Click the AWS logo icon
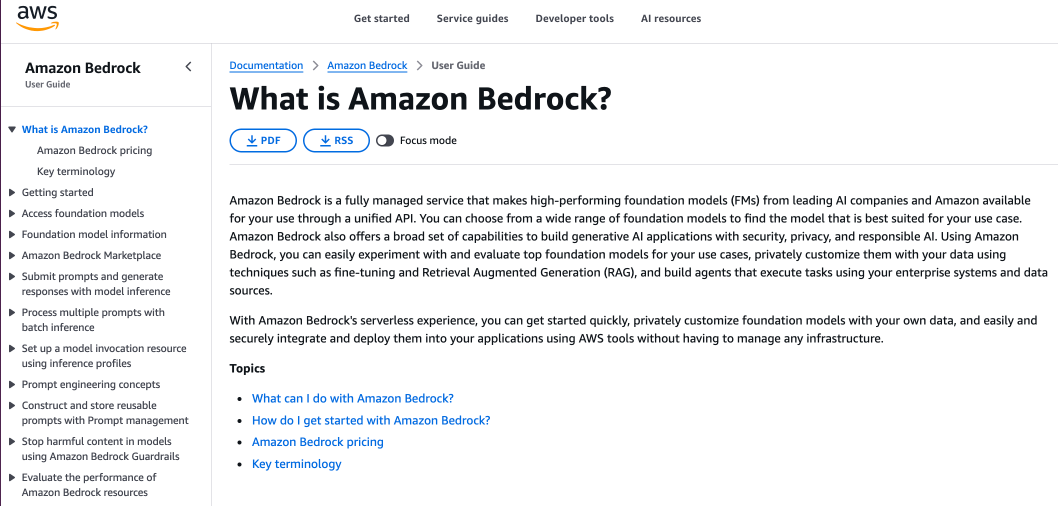 pyautogui.click(x=37, y=18)
